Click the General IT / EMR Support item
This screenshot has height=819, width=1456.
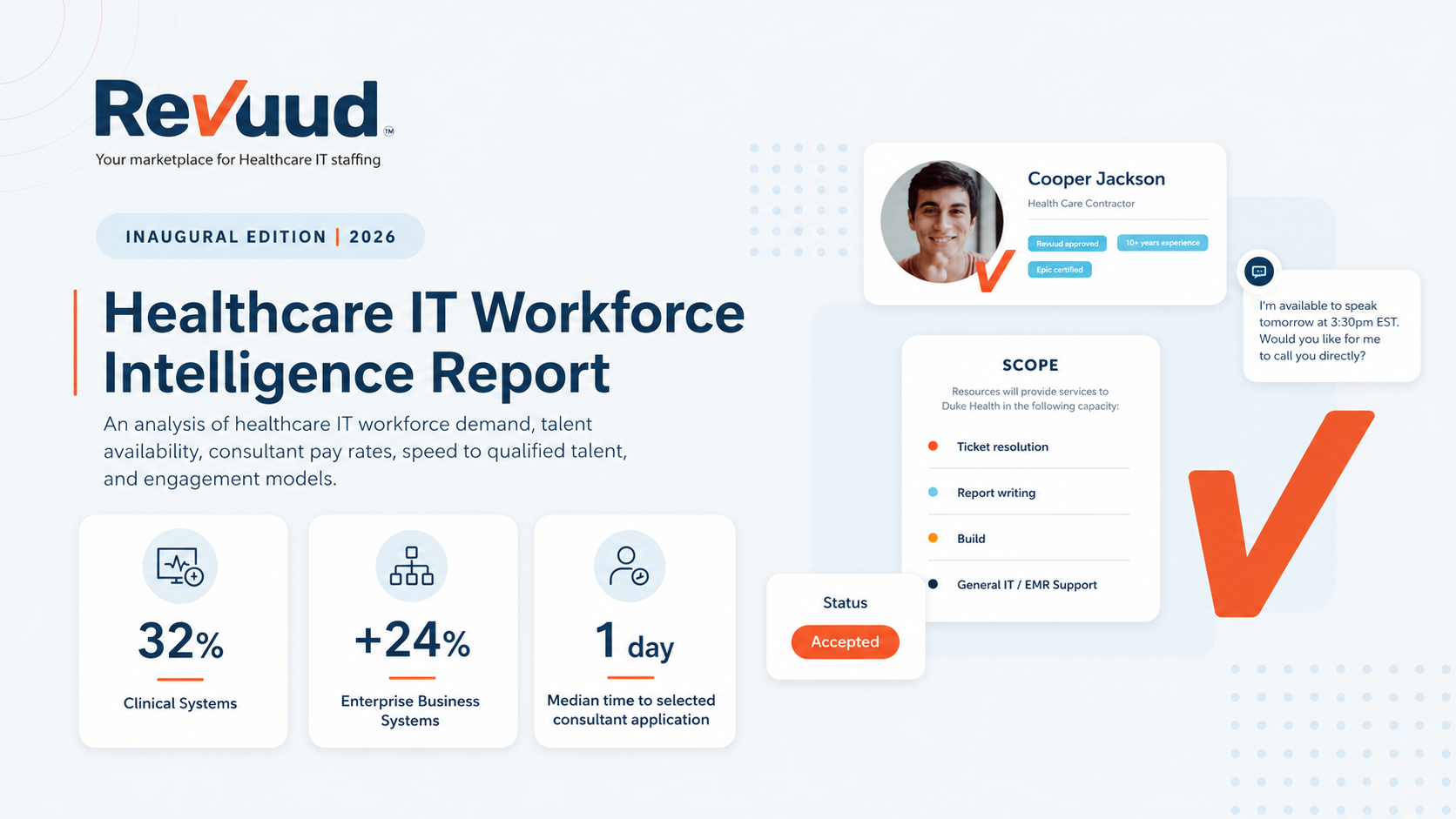(x=1027, y=585)
